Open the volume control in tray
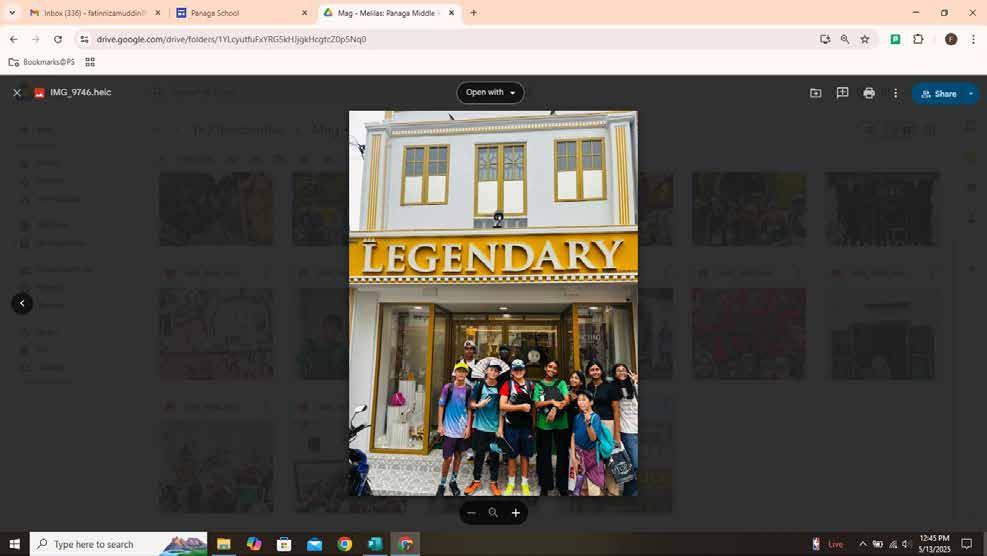This screenshot has height=556, width=987. pyautogui.click(x=907, y=544)
